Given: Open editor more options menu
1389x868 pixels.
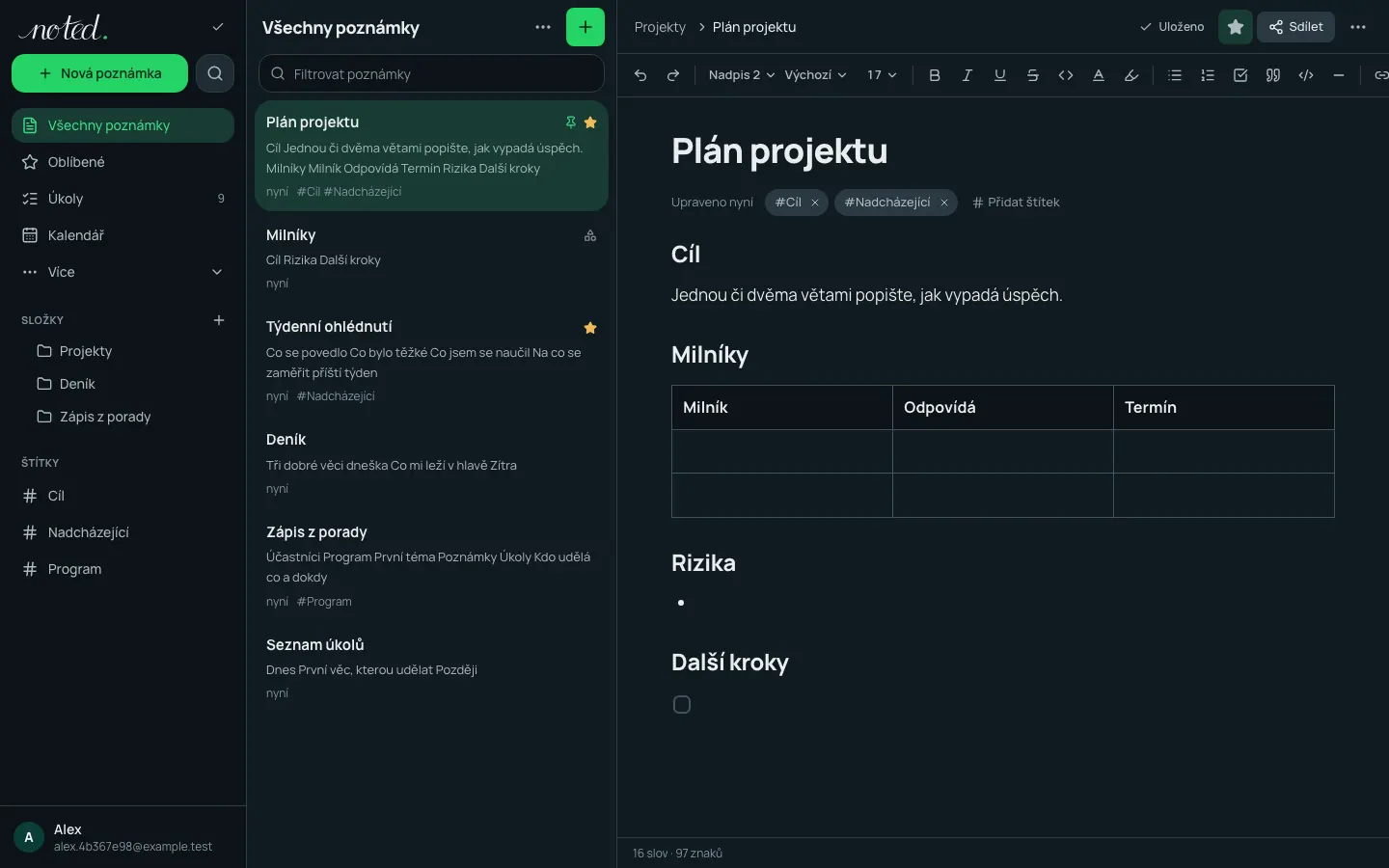Looking at the screenshot, I should pyautogui.click(x=1358, y=27).
